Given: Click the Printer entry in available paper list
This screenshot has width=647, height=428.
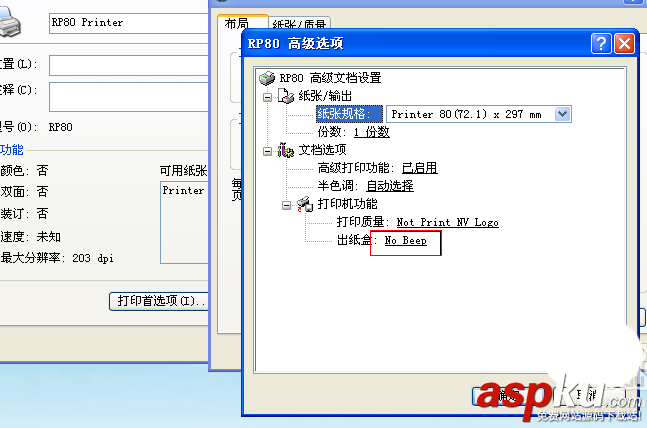Looking at the screenshot, I should pos(183,190).
